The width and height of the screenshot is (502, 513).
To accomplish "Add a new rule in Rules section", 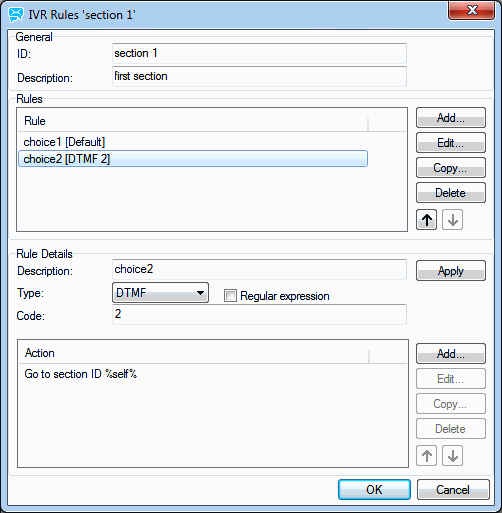I will click(451, 118).
